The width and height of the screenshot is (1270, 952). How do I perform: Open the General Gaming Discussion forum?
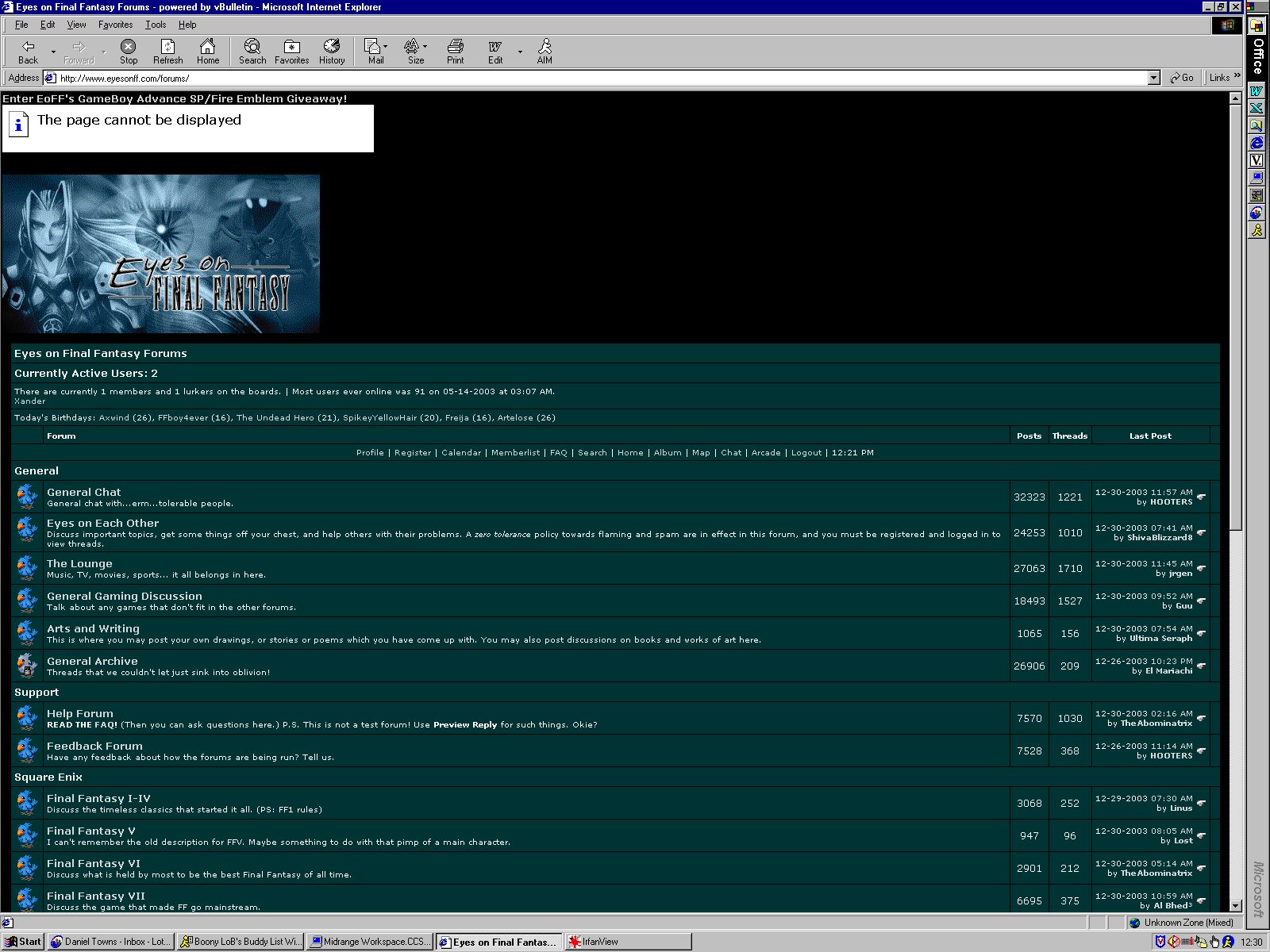124,596
